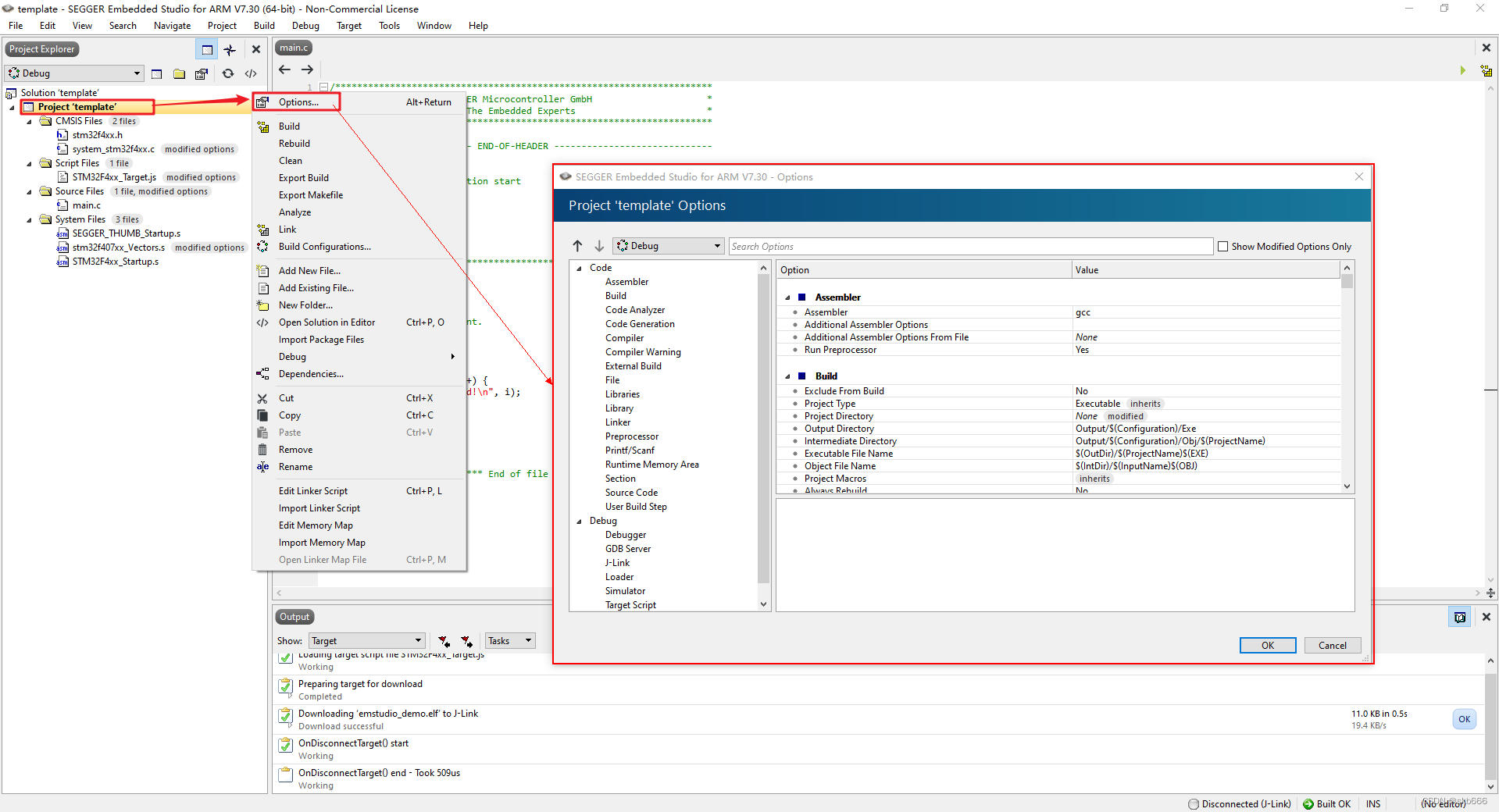
Task: Toggle floating mode icon in Project Explorer header
Action: click(x=207, y=49)
